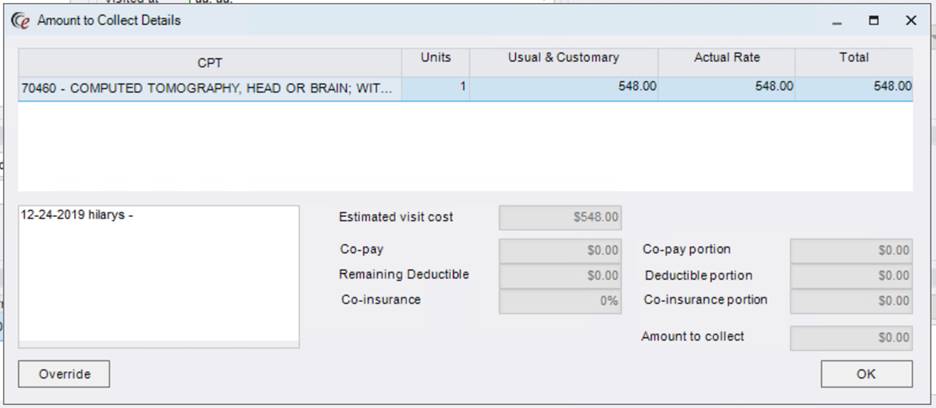Select the Co-insurance percentage field
Image resolution: width=936 pixels, height=408 pixels.
click(x=560, y=300)
